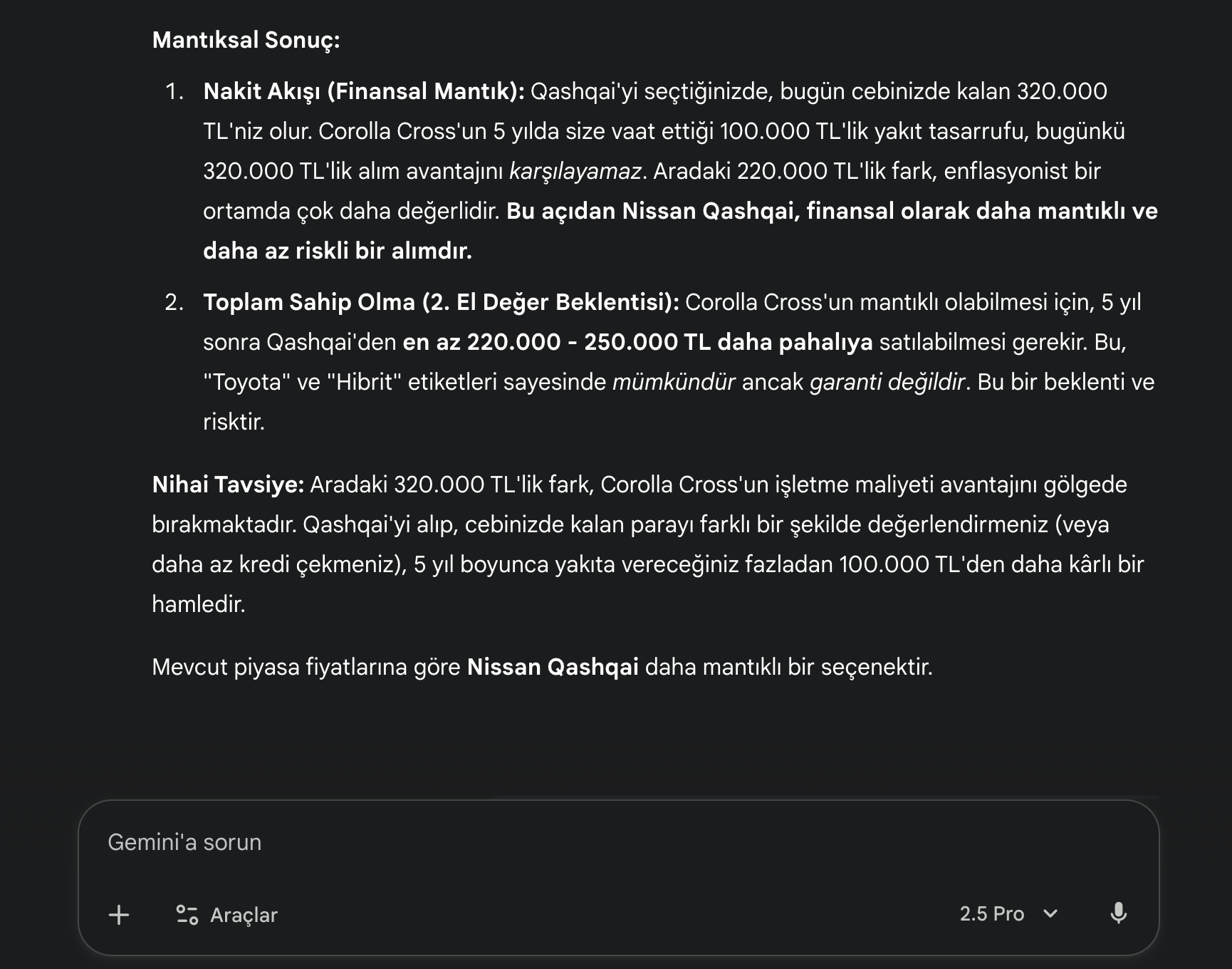Click the italic word "mümkündür"
Viewport: 1232px width, 969px height.
(x=674, y=382)
